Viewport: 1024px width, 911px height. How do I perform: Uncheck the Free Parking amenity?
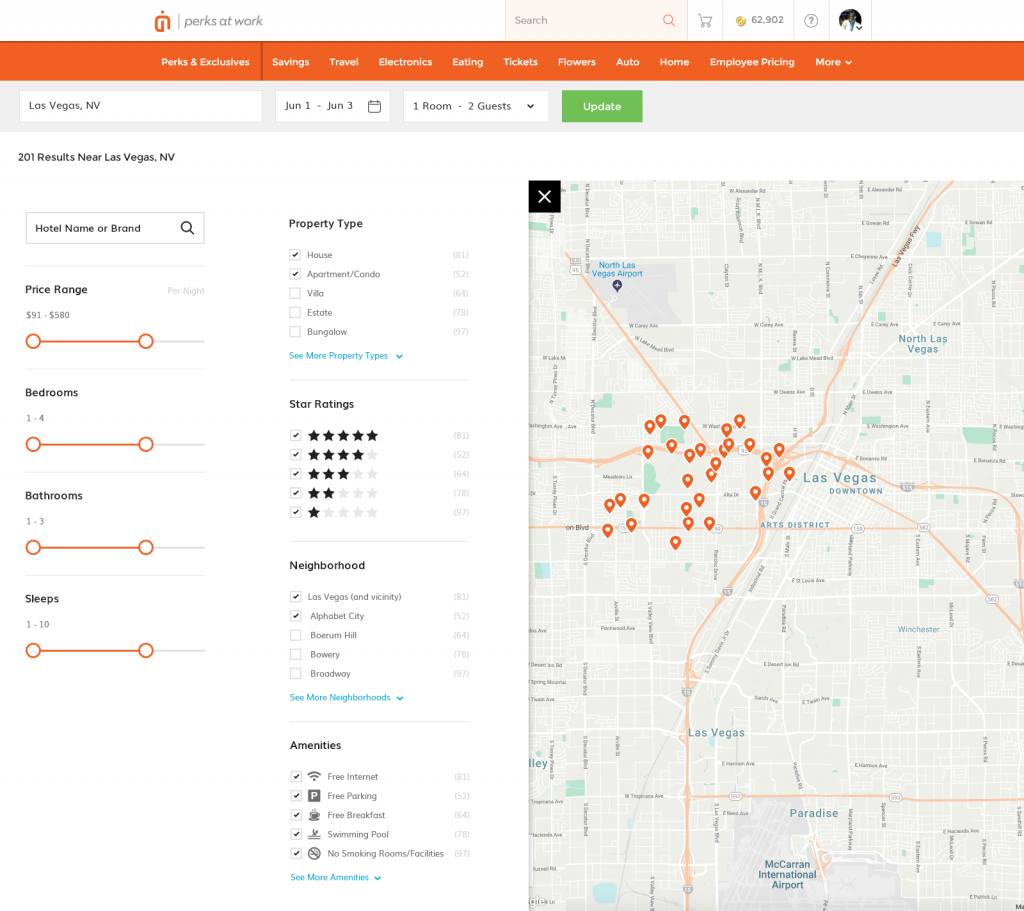tap(296, 796)
